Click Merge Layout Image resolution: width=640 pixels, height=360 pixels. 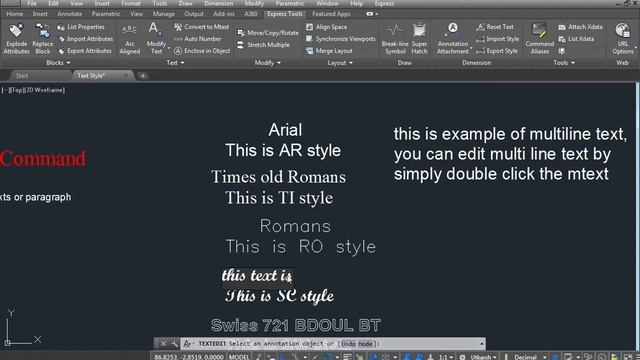[x=329, y=51]
